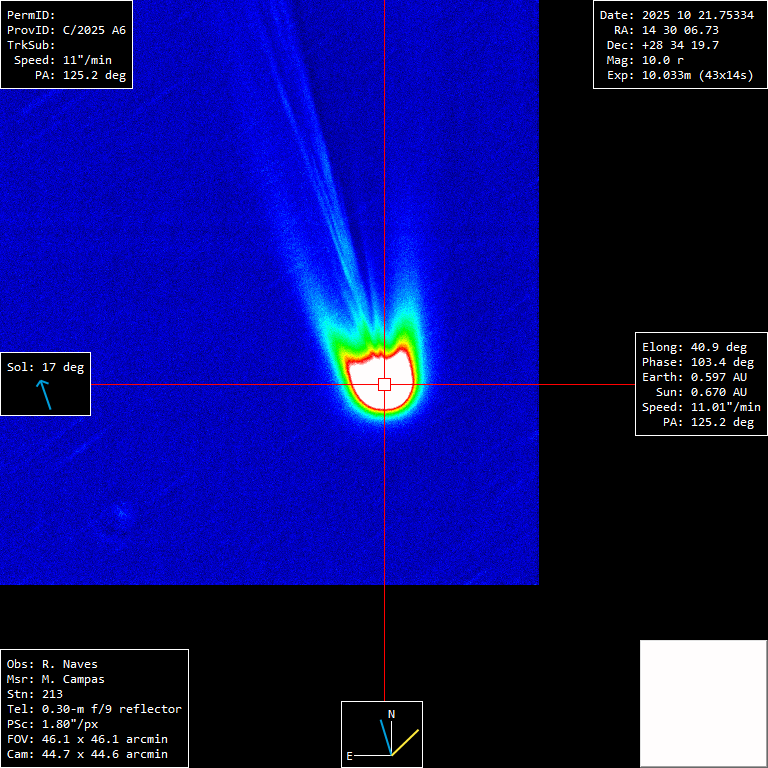Viewport: 768px width, 768px height.
Task: Click the white square marker at crosshair center
Action: click(x=384, y=384)
